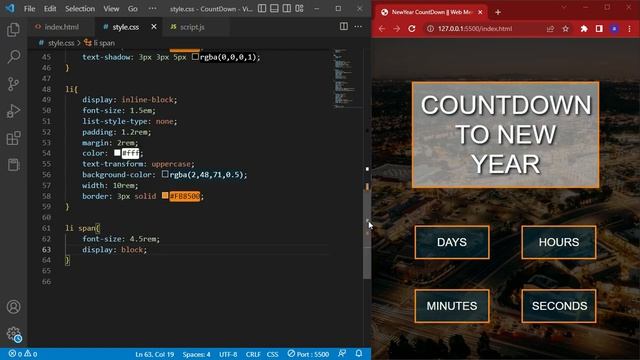Image resolution: width=640 pixels, height=360 pixels.
Task: Open color picker for #fff swatch
Action: pos(118,153)
